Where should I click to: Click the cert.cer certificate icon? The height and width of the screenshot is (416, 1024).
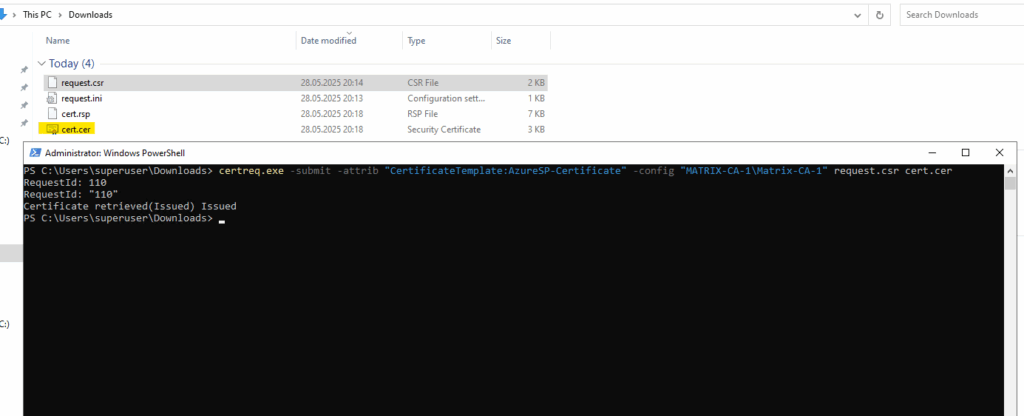pyautogui.click(x=52, y=129)
